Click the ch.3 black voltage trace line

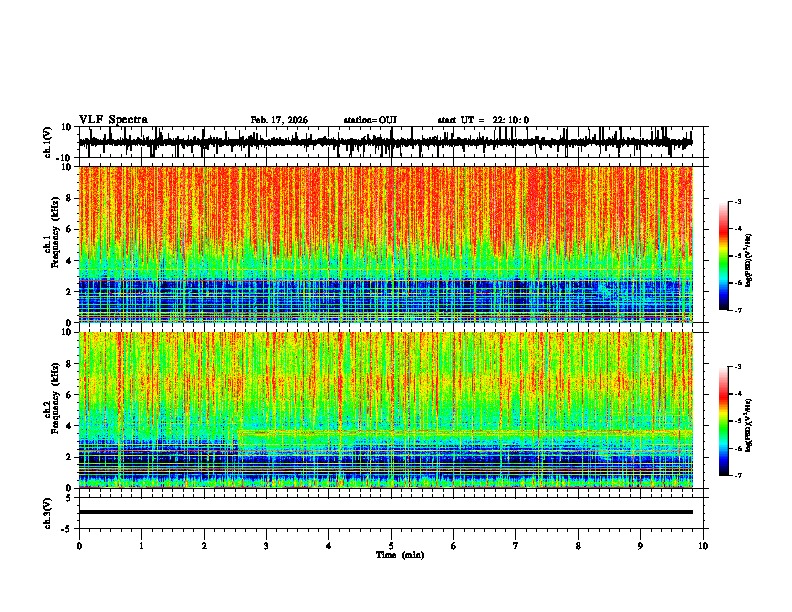point(386,512)
